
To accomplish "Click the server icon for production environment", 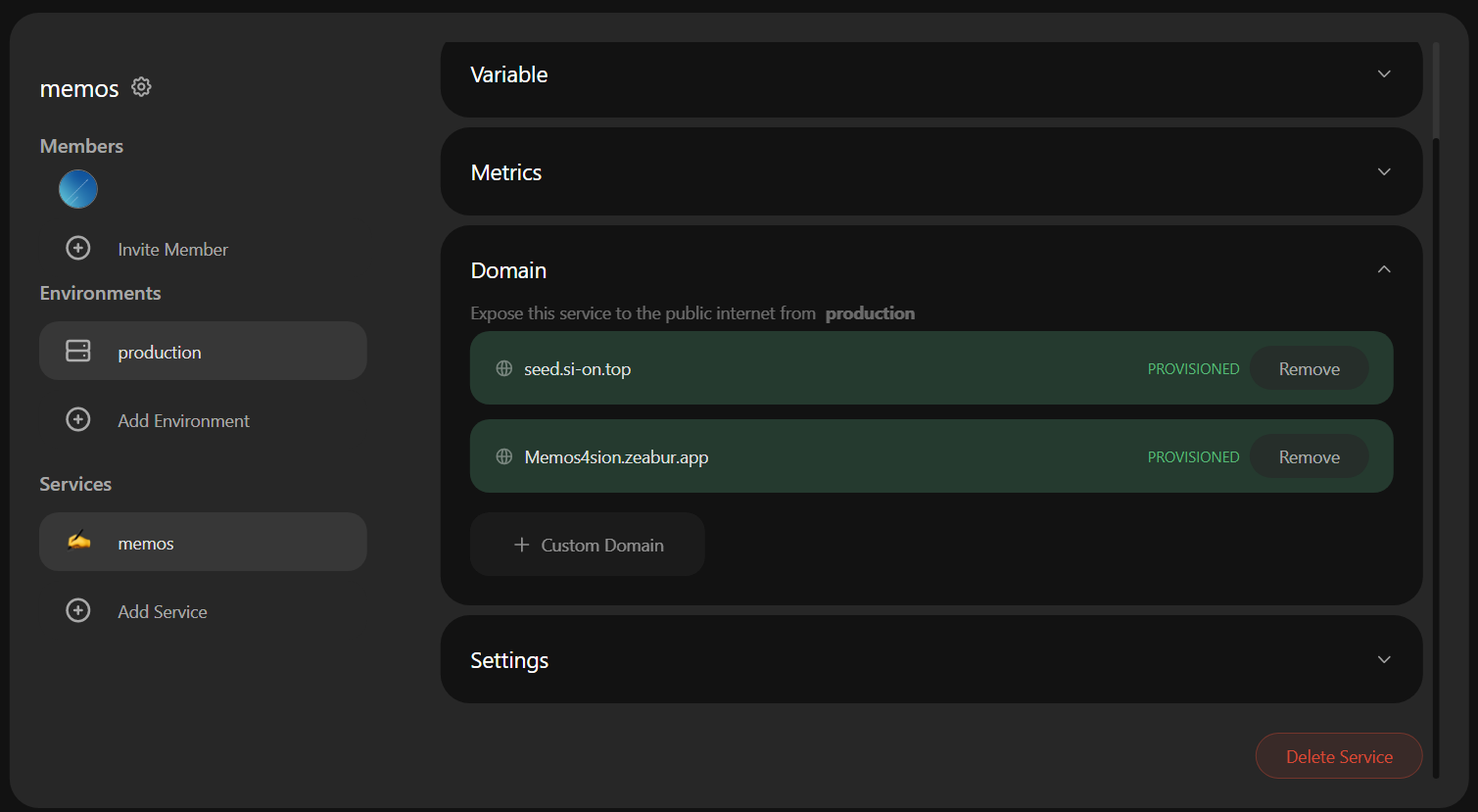I will pos(78,351).
